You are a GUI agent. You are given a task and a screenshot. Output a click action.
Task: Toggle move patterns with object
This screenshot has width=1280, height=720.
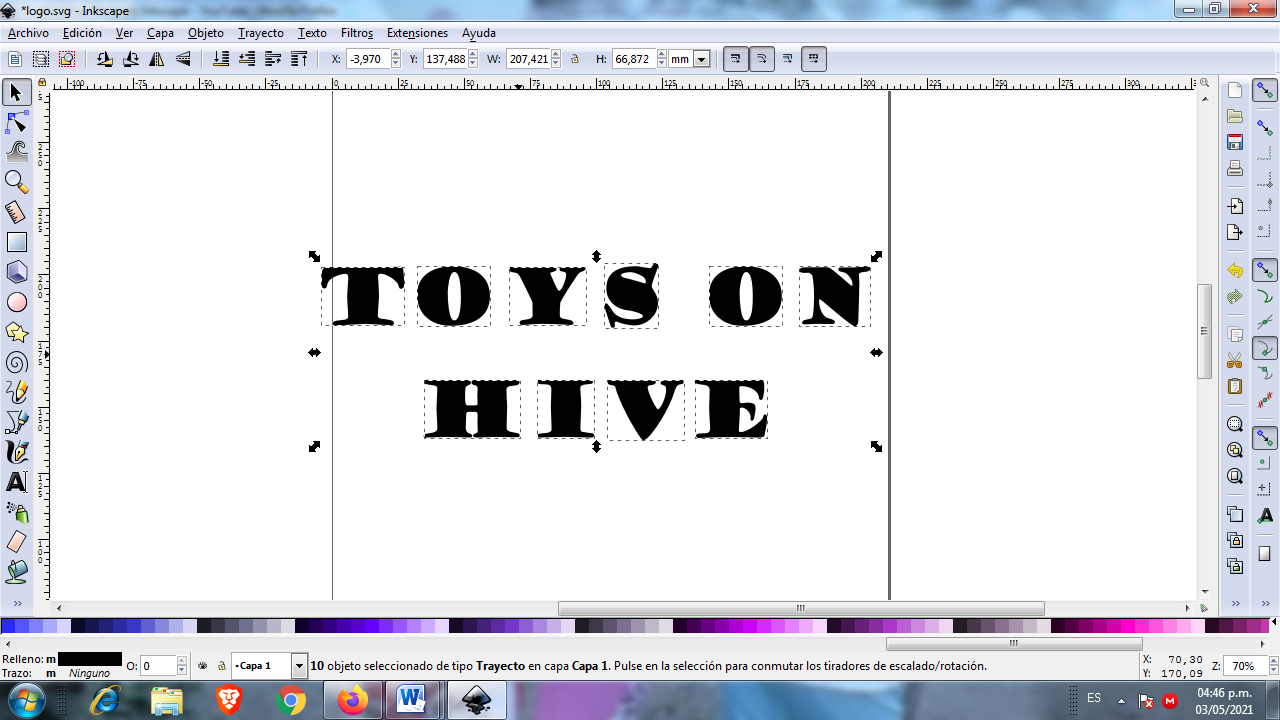point(814,59)
